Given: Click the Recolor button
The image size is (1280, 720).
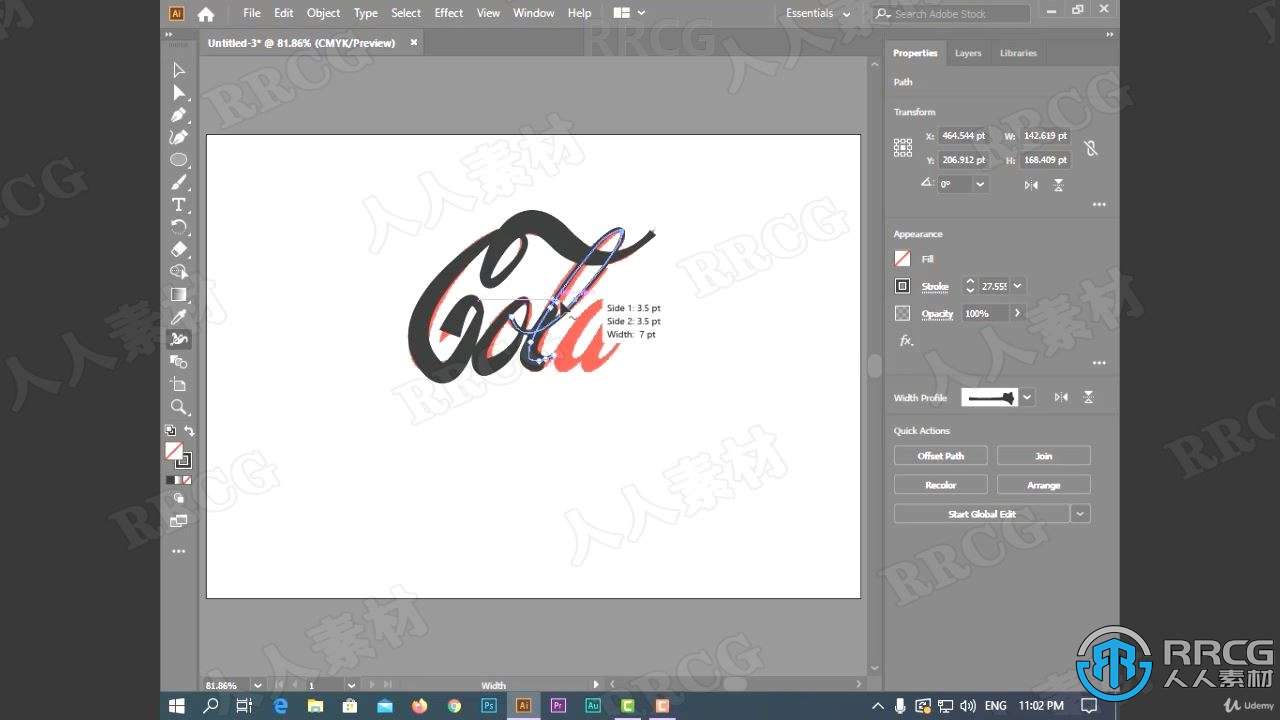Looking at the screenshot, I should [941, 485].
